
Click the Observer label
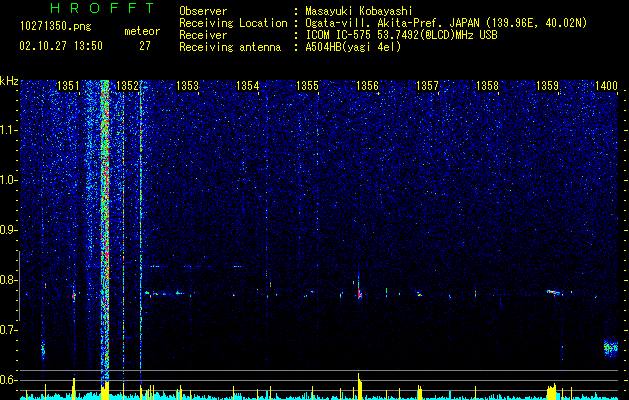pyautogui.click(x=203, y=11)
